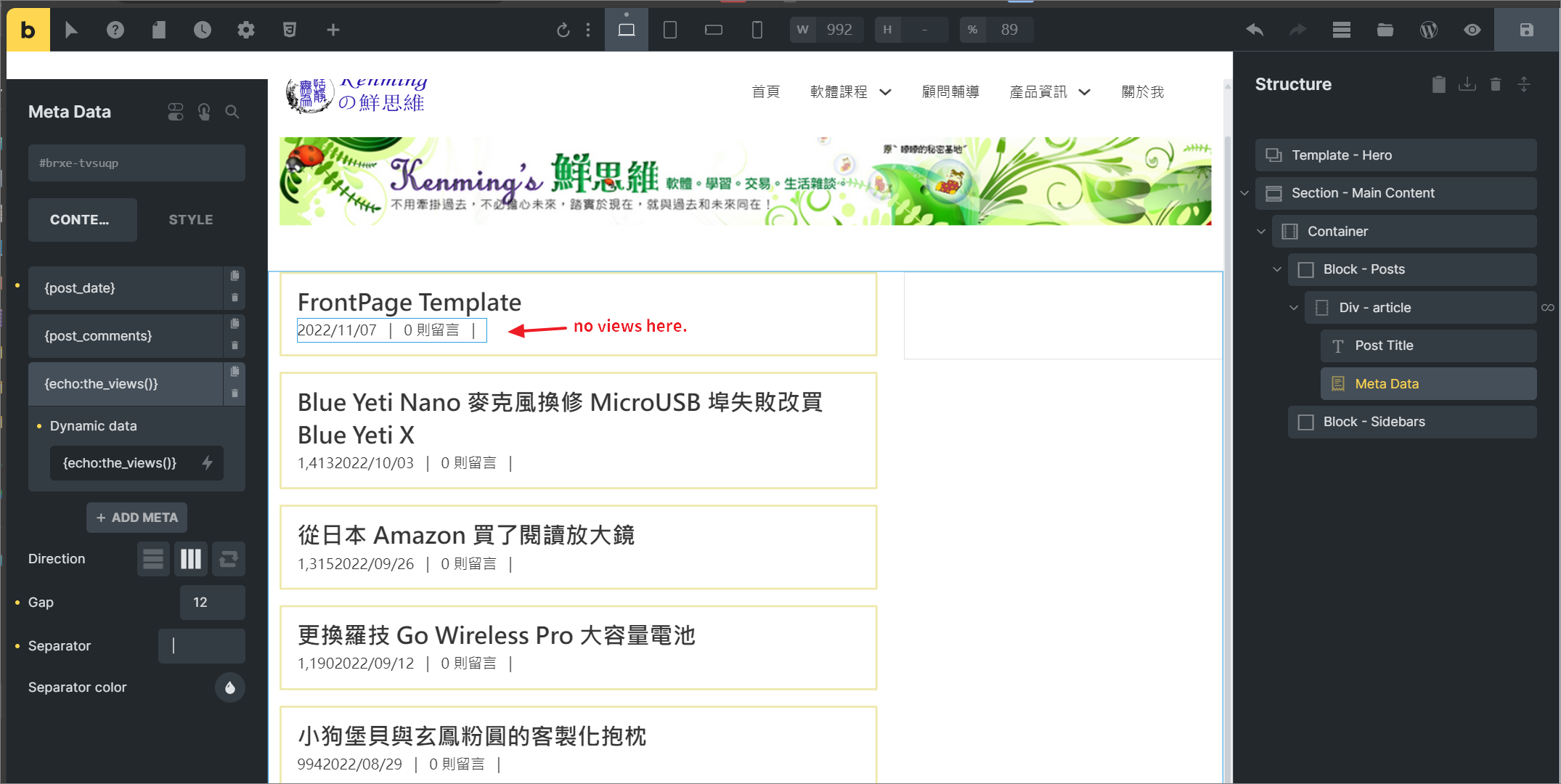Set direction to vertical rows
Image resolution: width=1561 pixels, height=784 pixels.
click(153, 559)
